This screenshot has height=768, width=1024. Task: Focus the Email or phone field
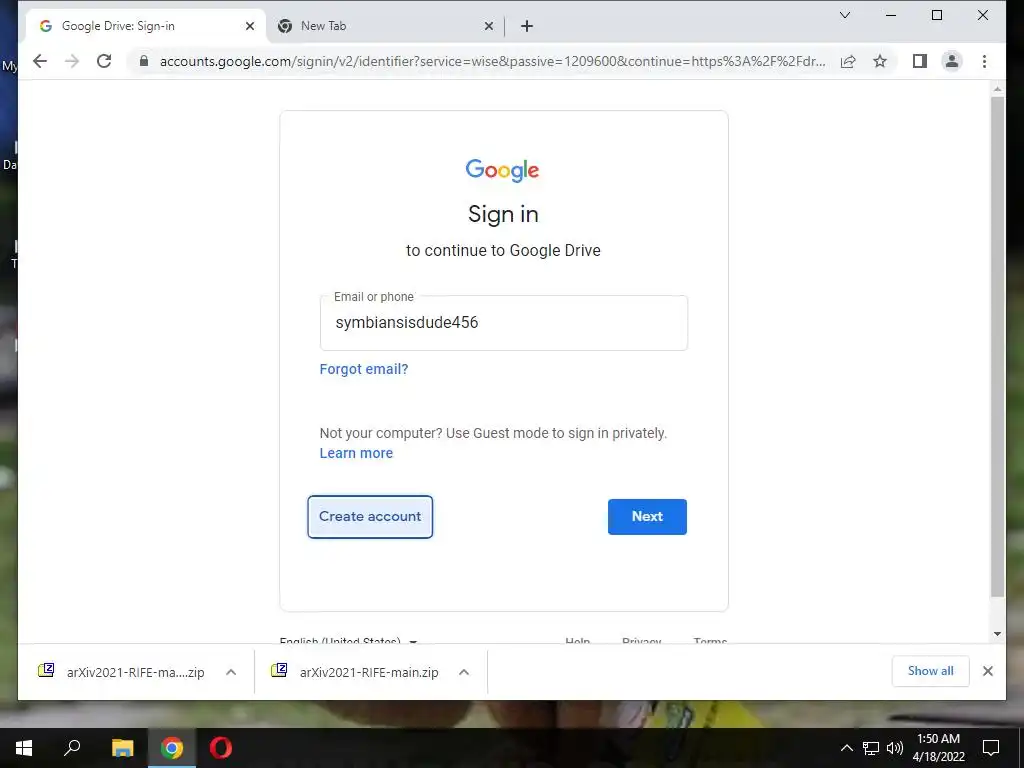[504, 323]
